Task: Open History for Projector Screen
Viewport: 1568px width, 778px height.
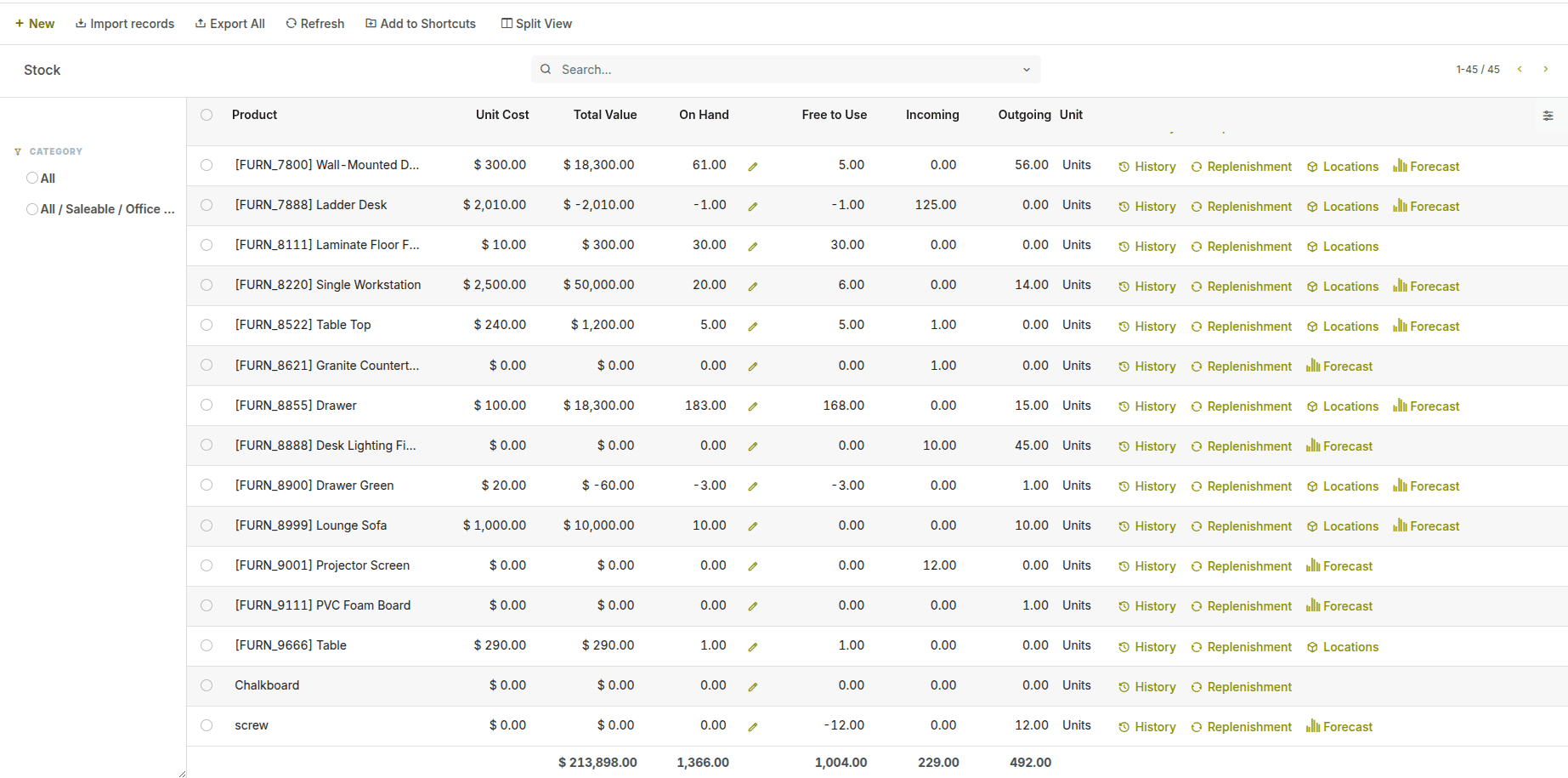Action: (1147, 566)
